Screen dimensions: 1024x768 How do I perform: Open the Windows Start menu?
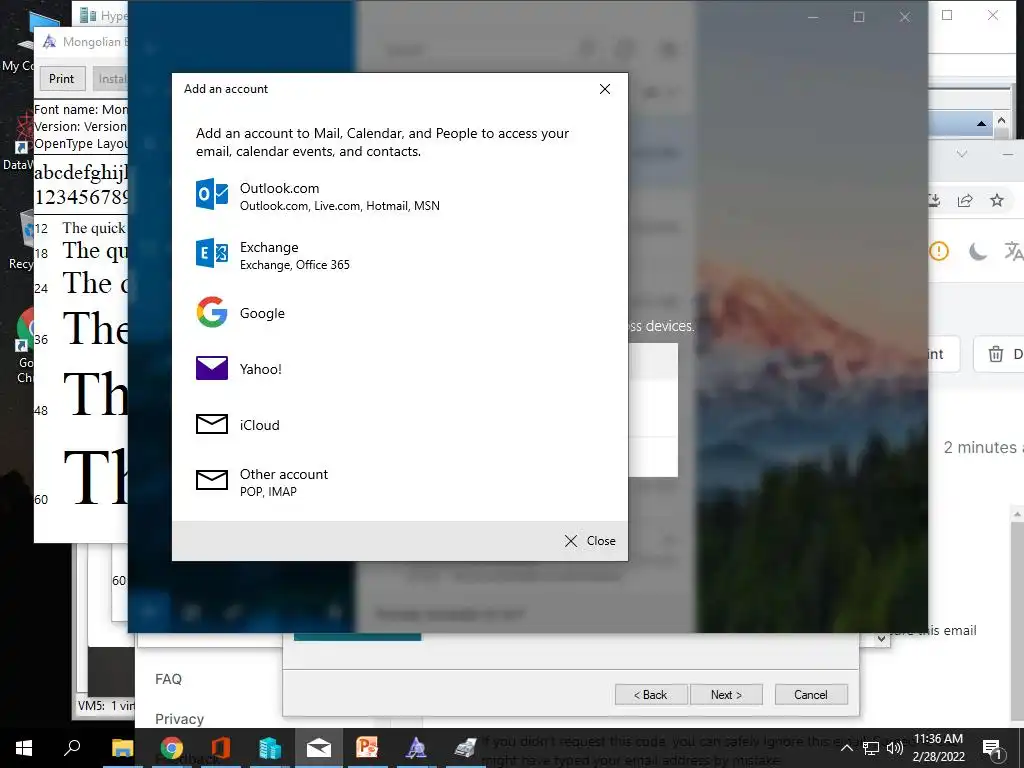coord(24,748)
